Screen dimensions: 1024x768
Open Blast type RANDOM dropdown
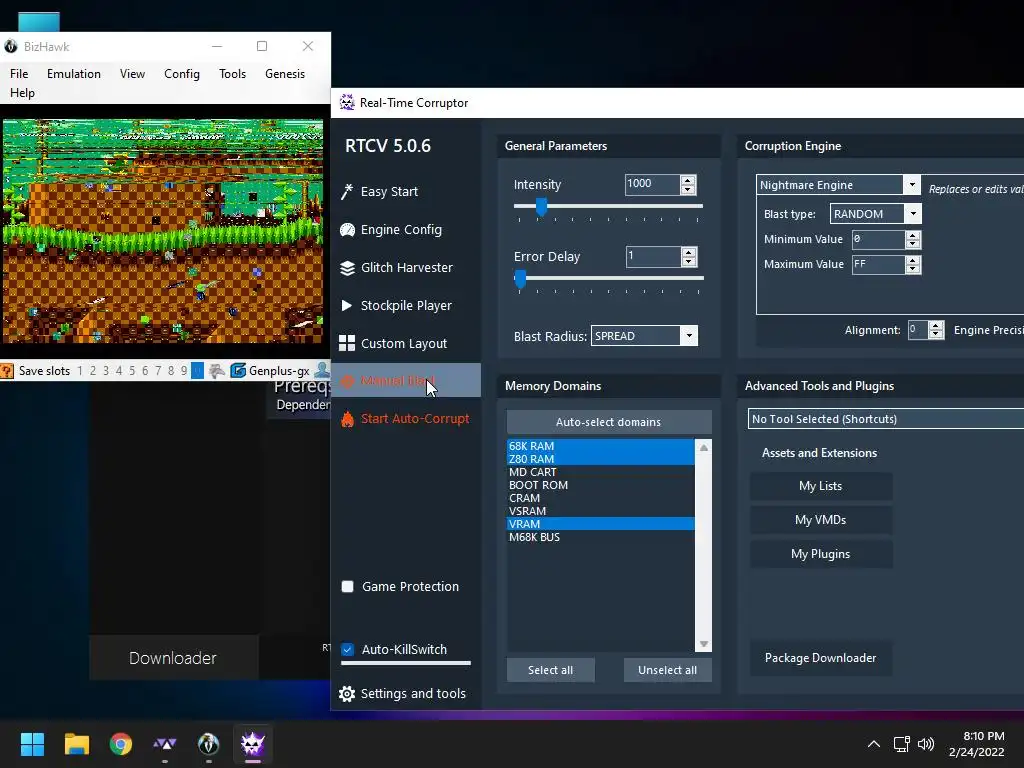click(x=914, y=214)
